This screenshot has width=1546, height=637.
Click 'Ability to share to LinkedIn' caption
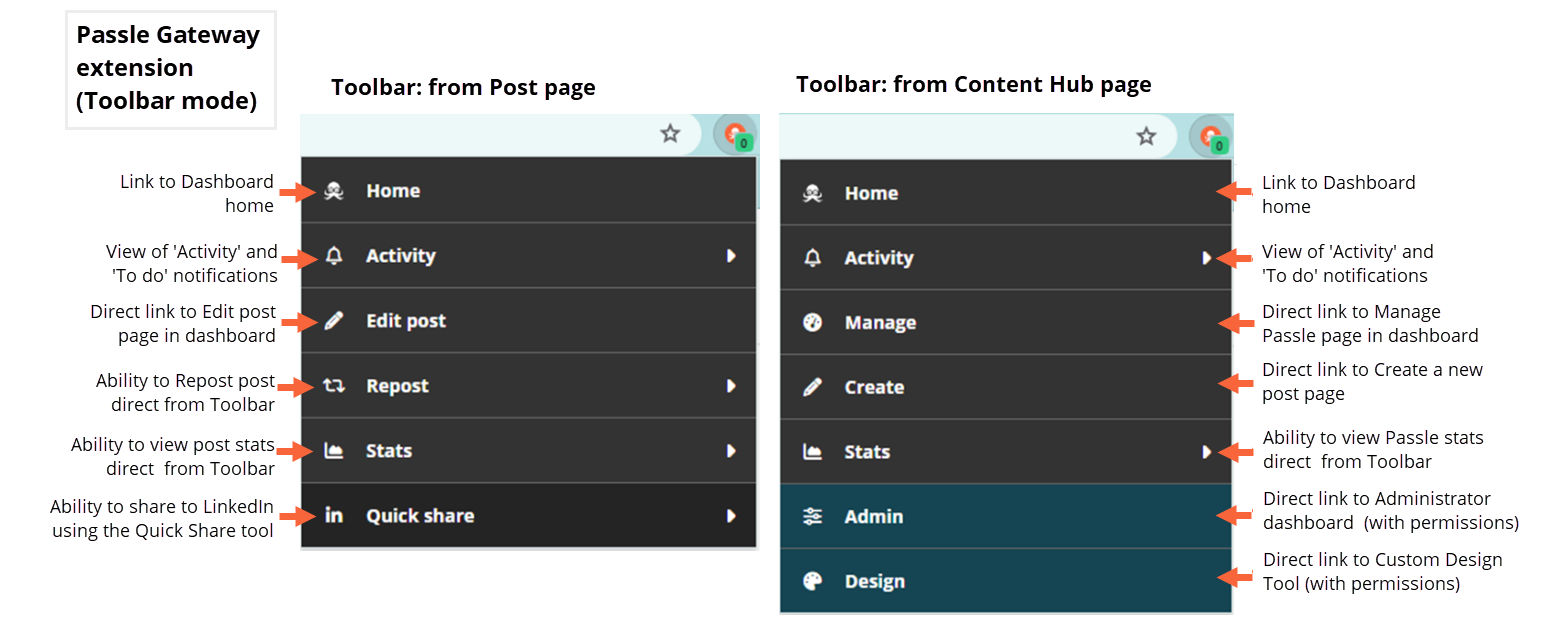(162, 519)
